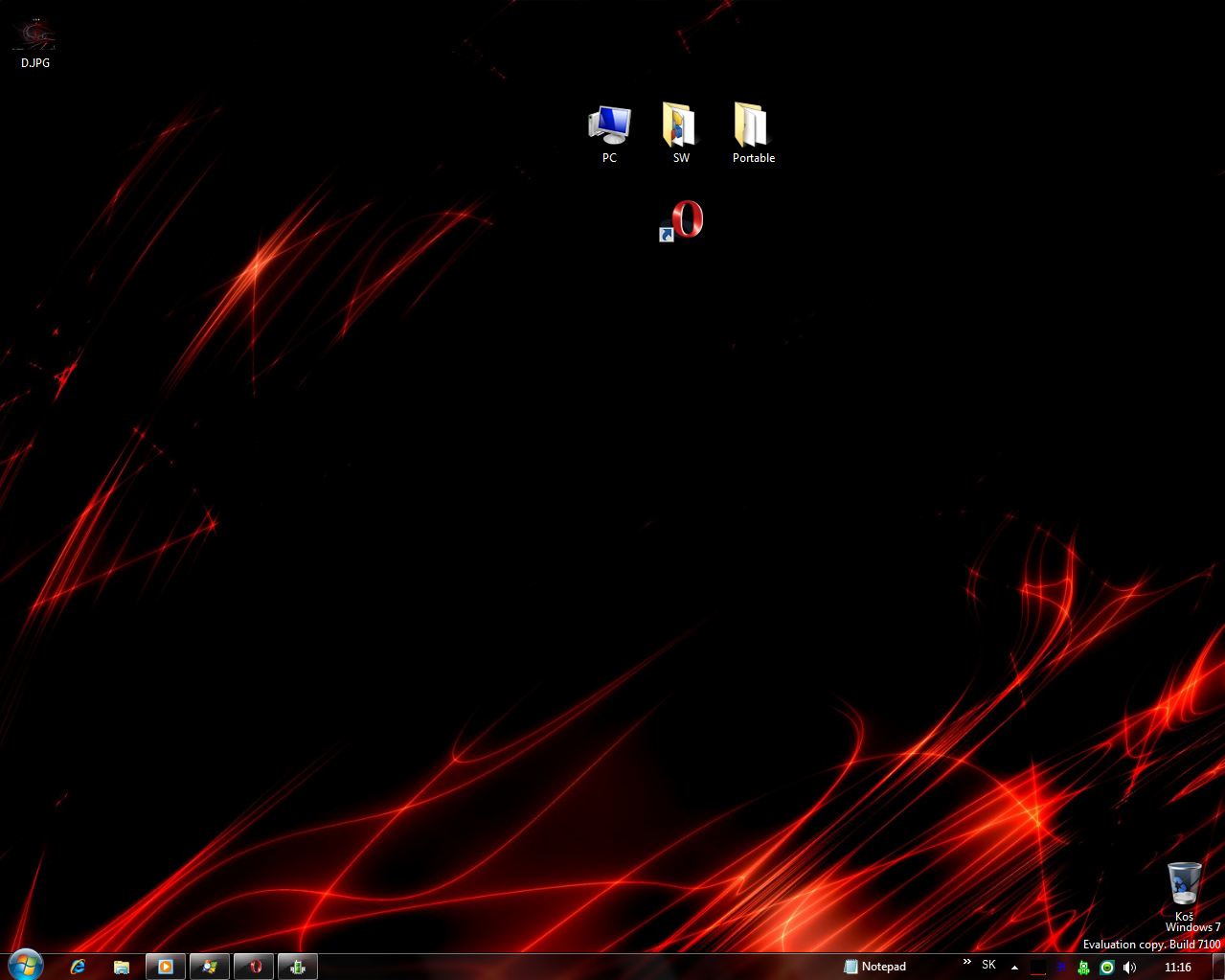Viewport: 1225px width, 980px height.
Task: Open Windows Explorer from the taskbar
Action: [x=122, y=967]
